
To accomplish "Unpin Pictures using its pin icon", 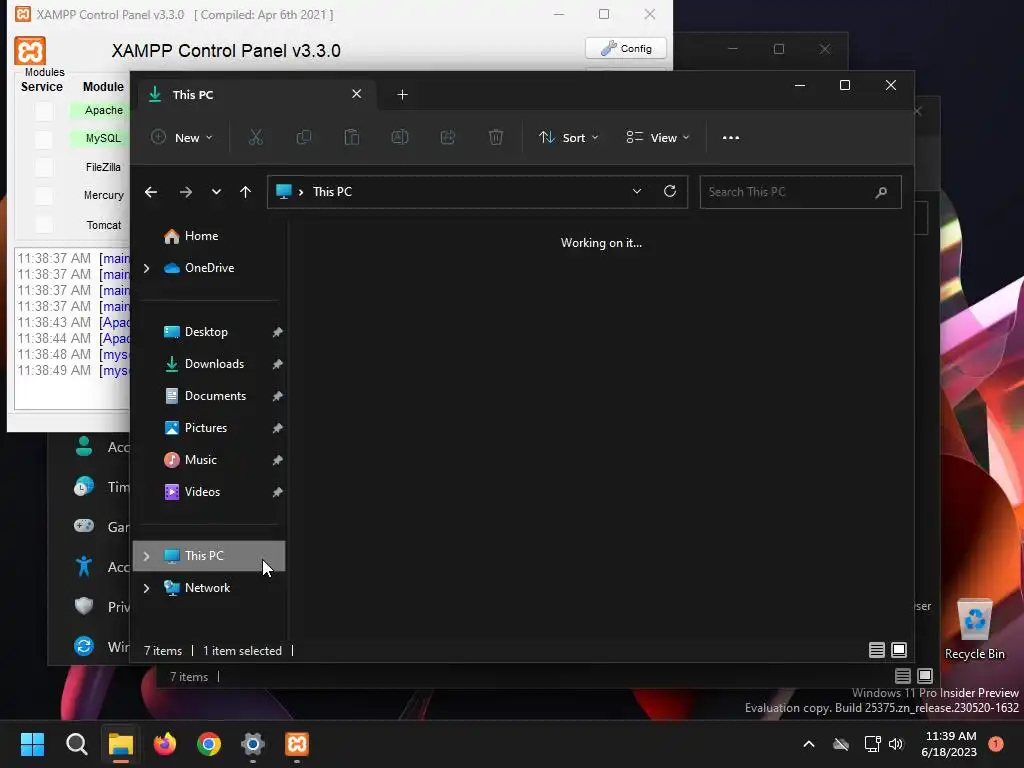I will pos(277,428).
